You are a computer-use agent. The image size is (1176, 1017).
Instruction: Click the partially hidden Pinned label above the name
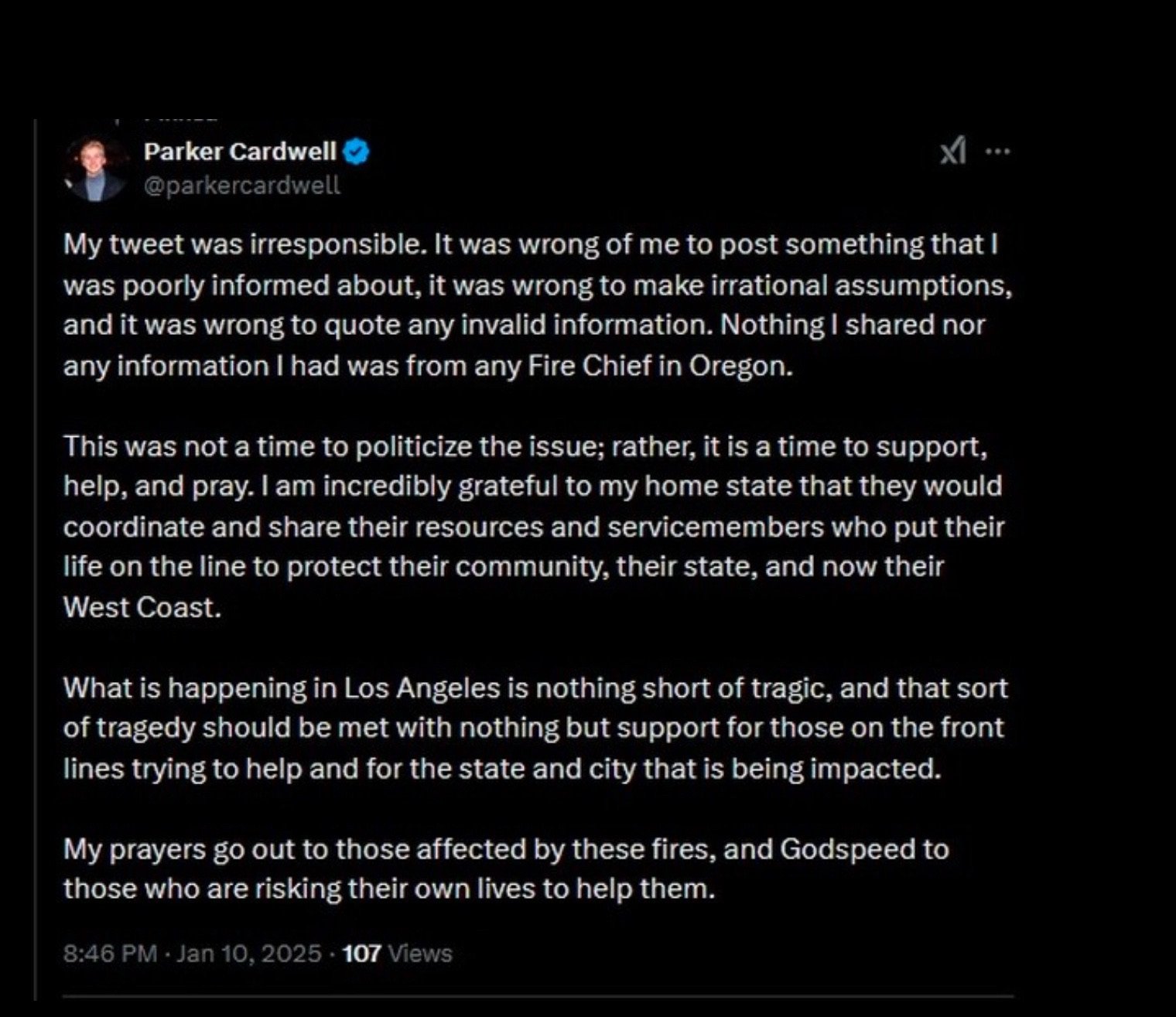click(x=182, y=120)
